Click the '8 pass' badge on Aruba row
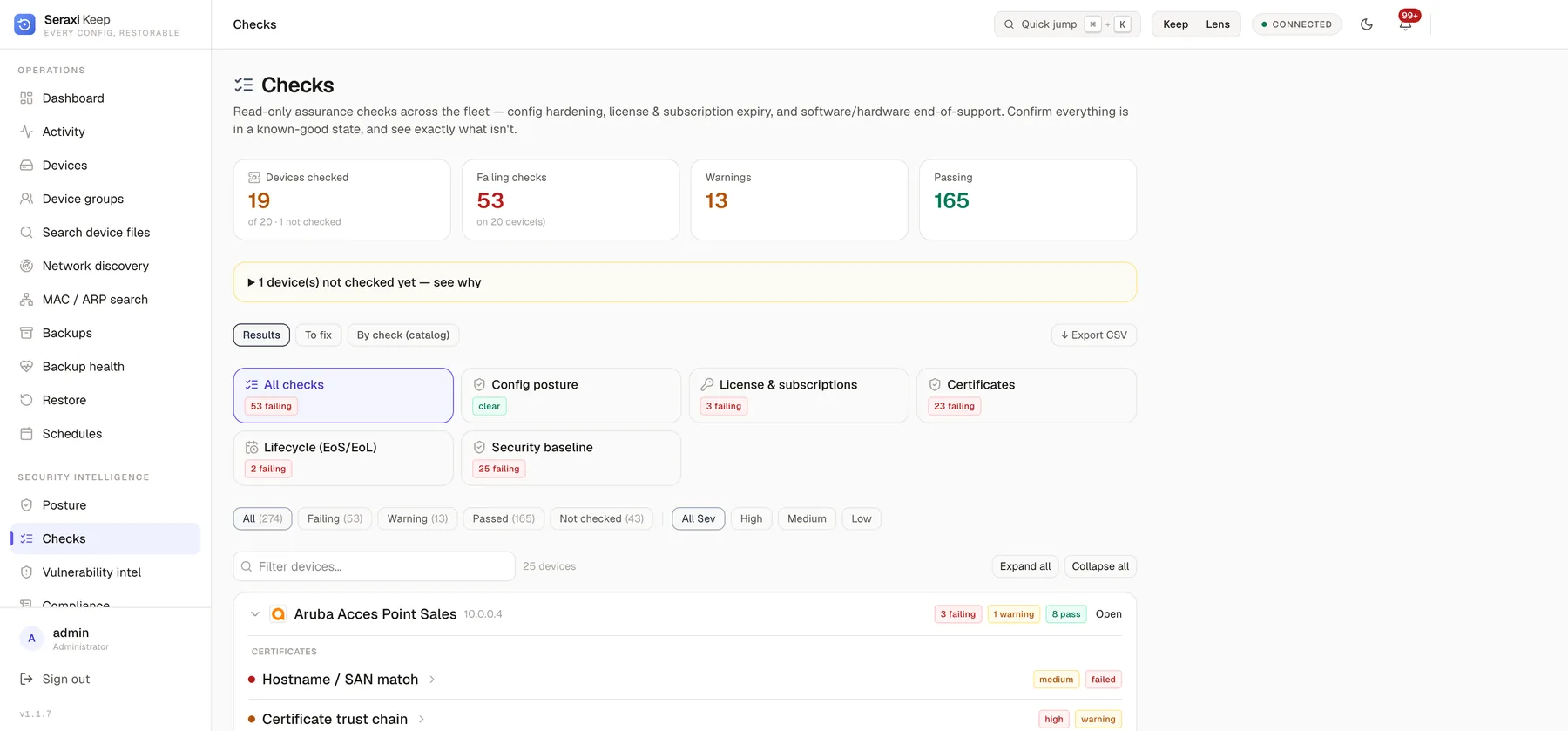Screen dimensions: 1568x731 point(1065,614)
